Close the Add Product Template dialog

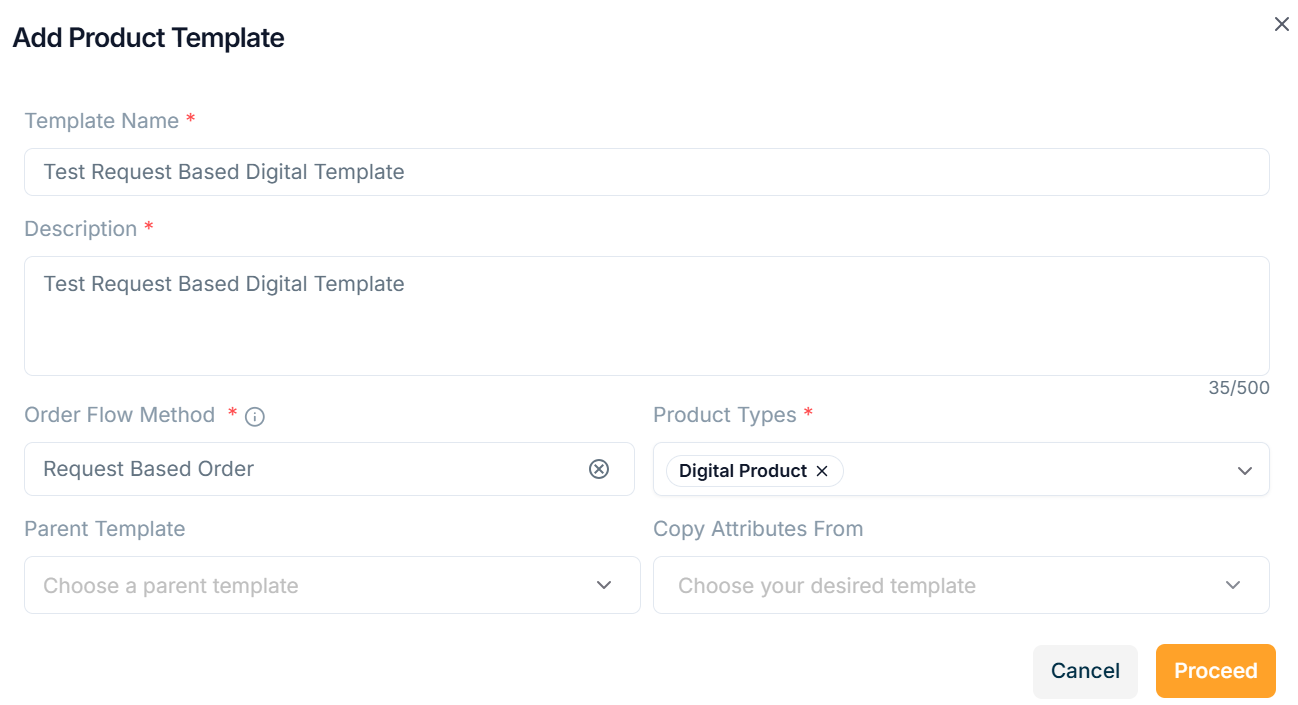pos(1281,25)
